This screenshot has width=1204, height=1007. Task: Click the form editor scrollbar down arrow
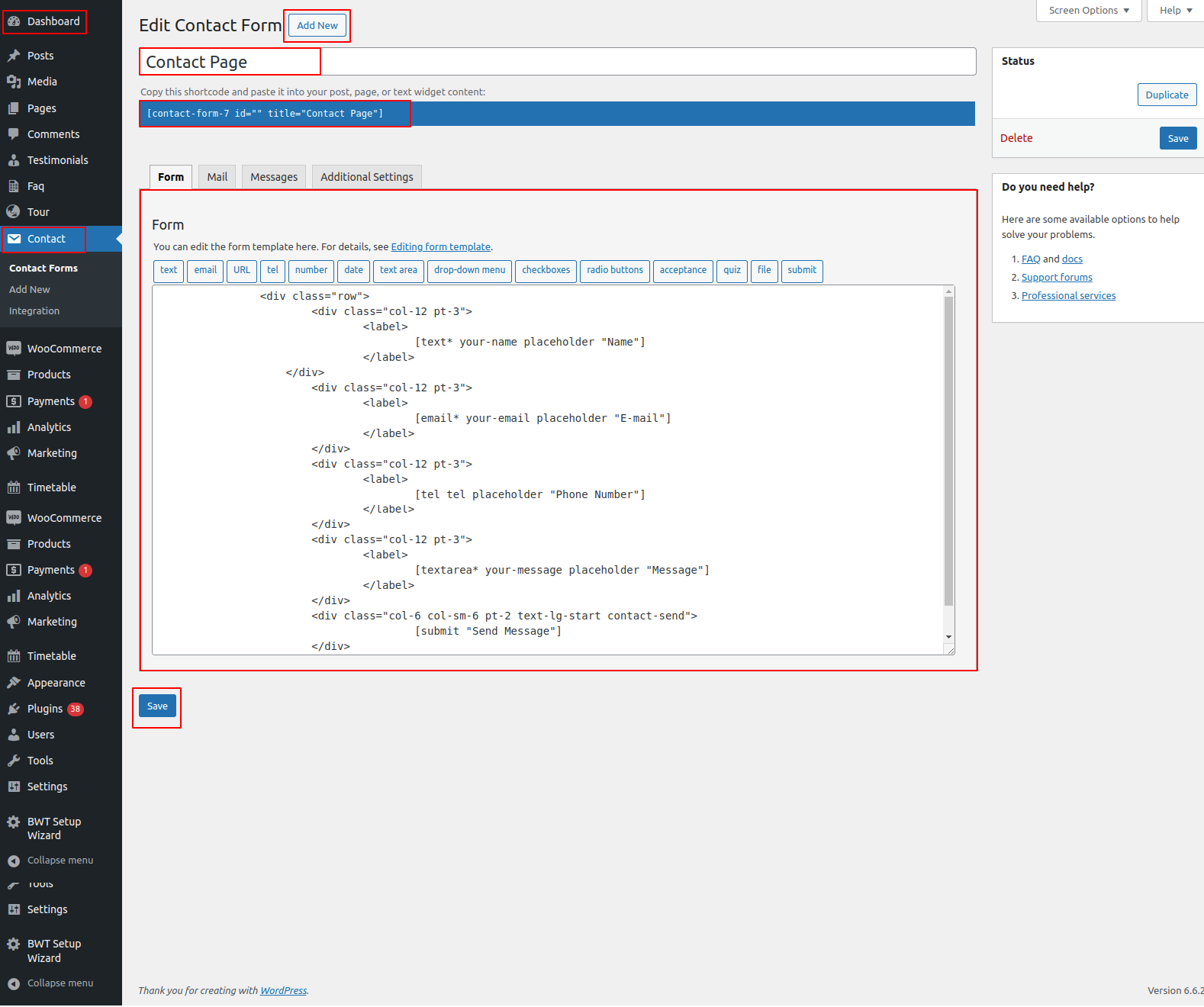pos(948,636)
